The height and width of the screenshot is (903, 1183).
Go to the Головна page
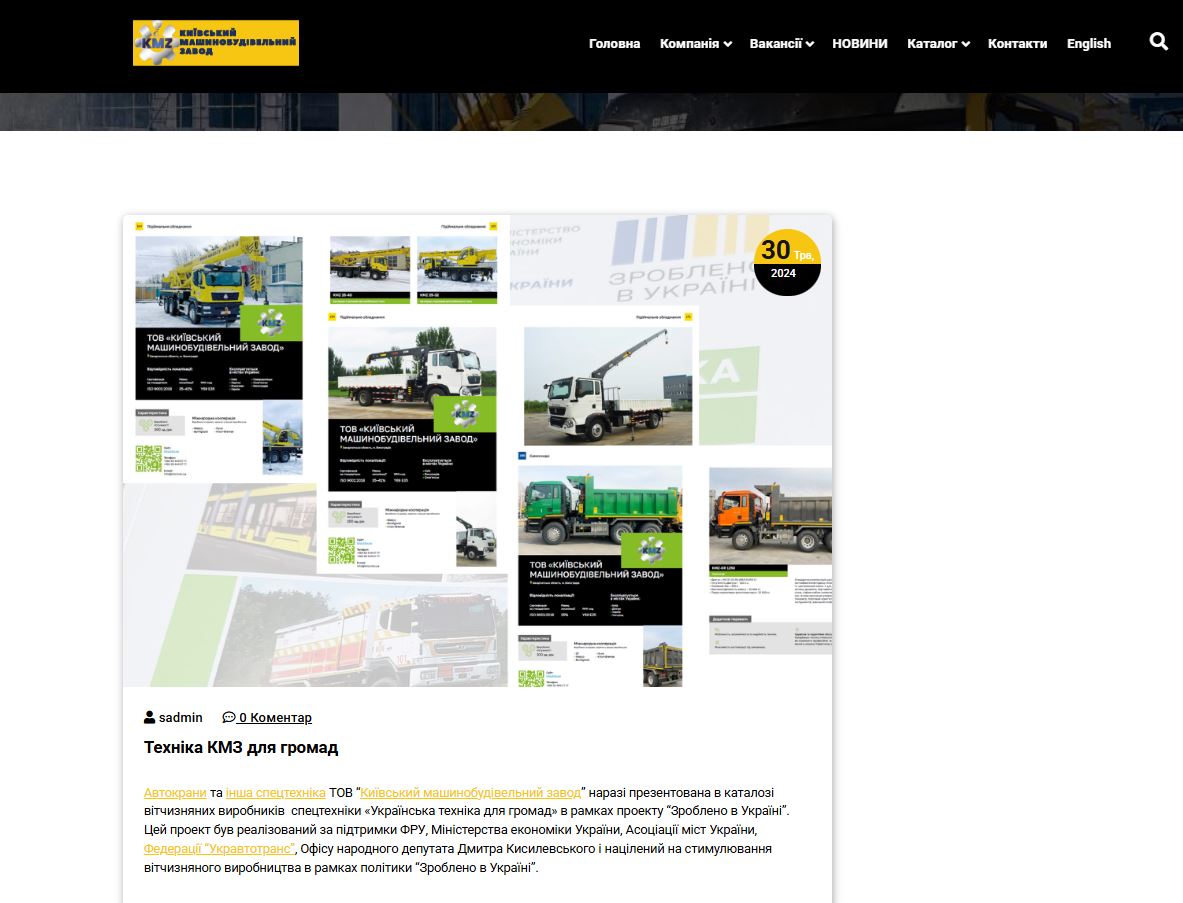[614, 44]
